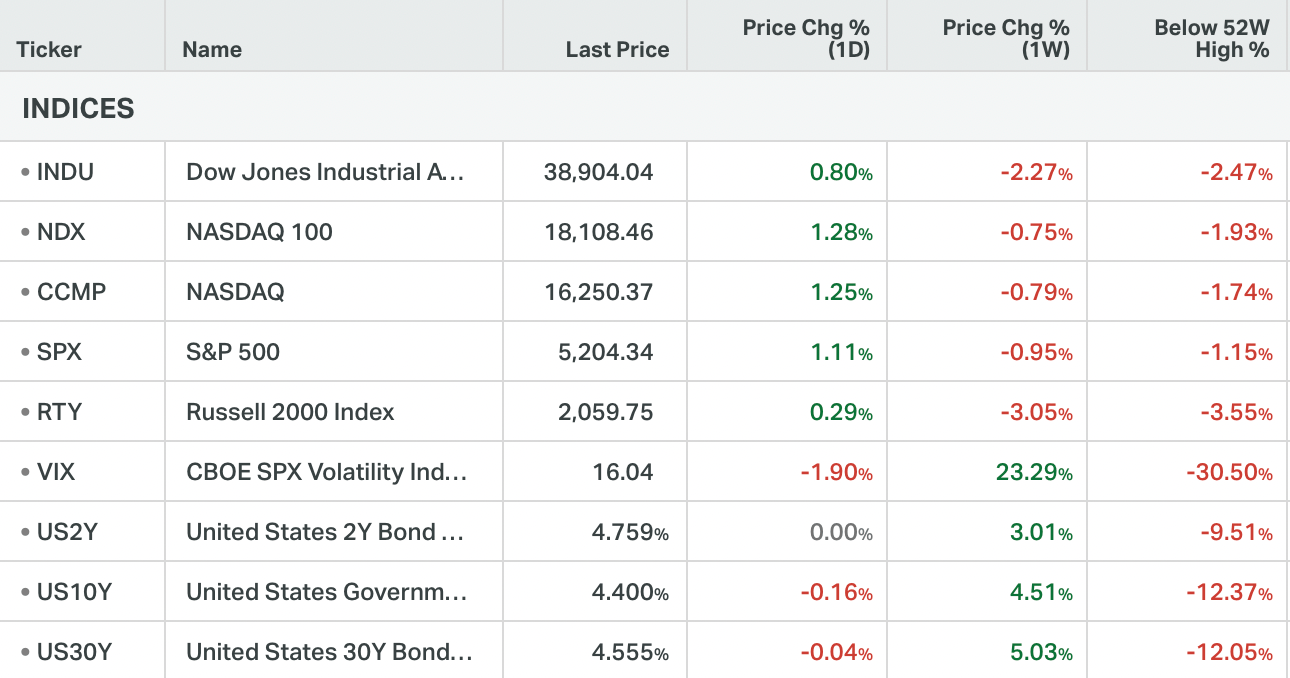Select the CCMP ticker
This screenshot has width=1290, height=678.
tap(71, 292)
